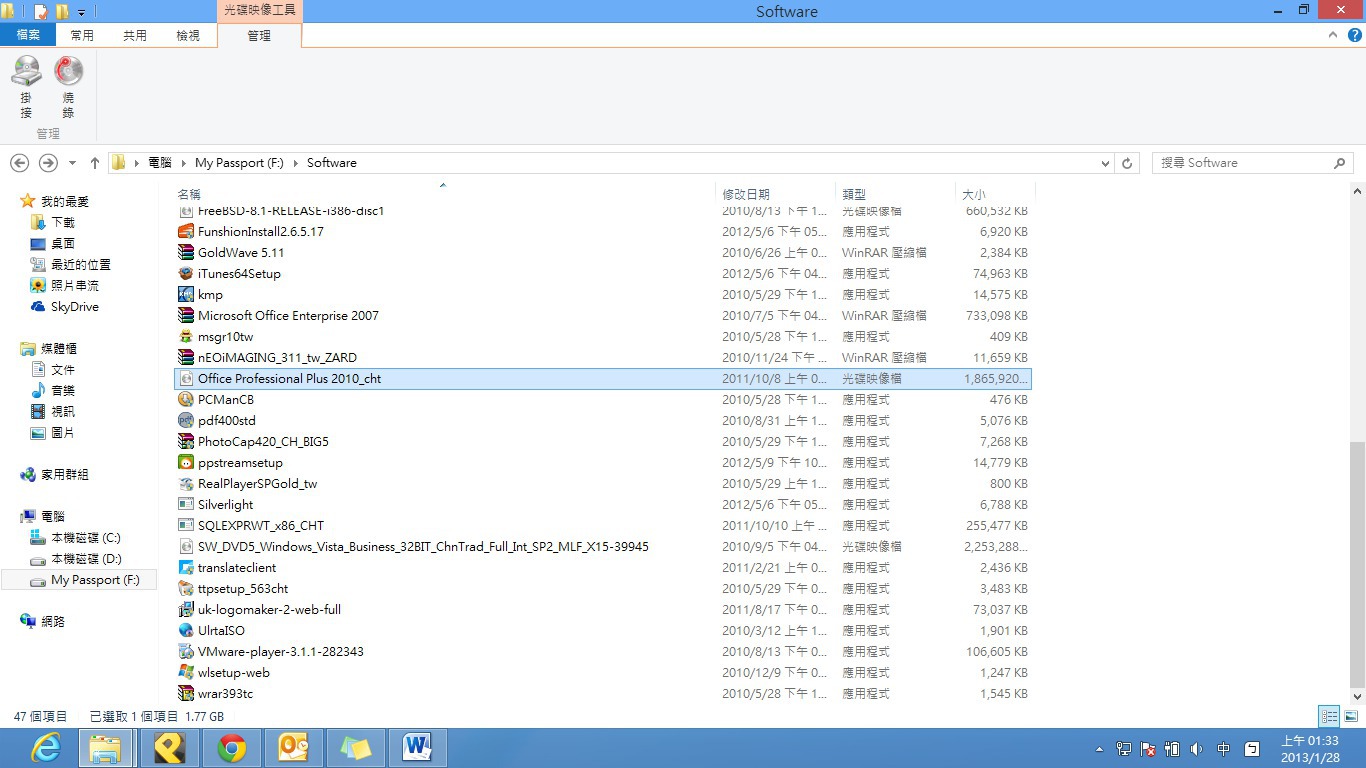Open 下載 in the navigation pane
Image resolution: width=1366 pixels, height=768 pixels.
63,223
